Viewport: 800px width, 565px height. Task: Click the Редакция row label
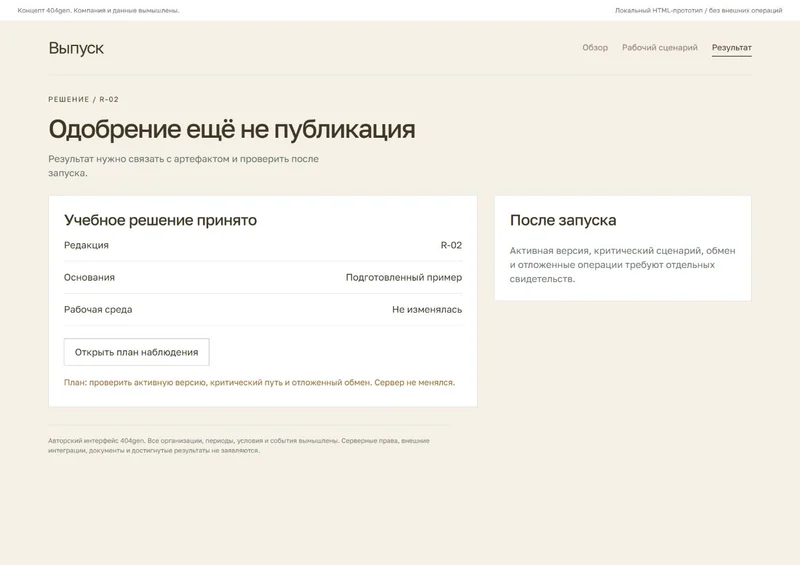tap(86, 245)
